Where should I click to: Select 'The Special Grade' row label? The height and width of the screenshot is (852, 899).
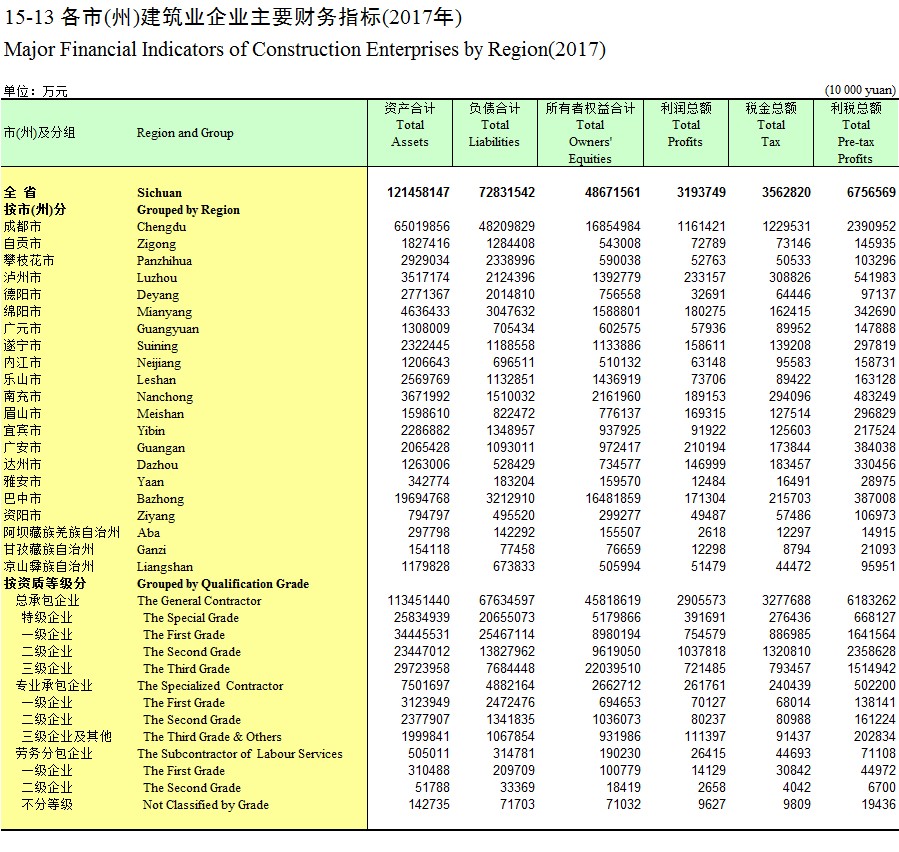click(191, 618)
